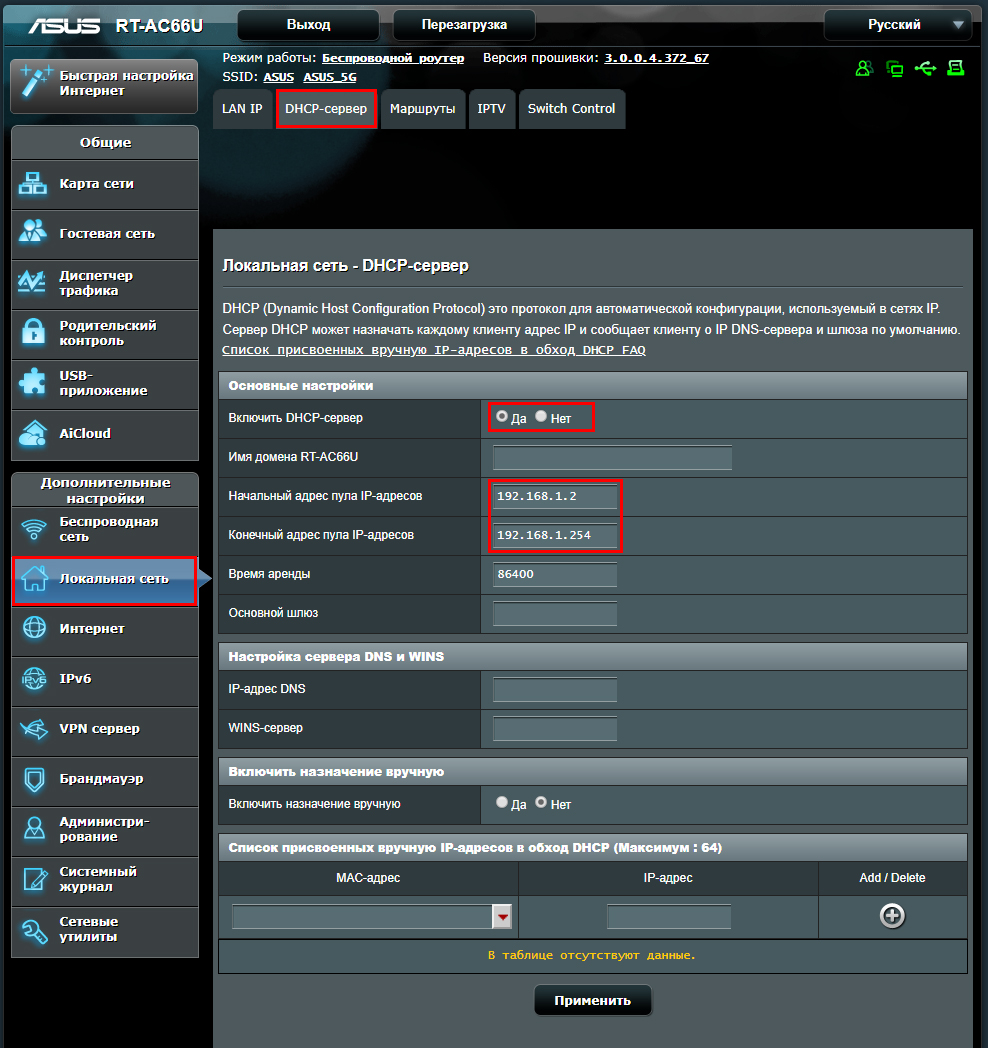
Task: Select Да for Включить DHCP-сервер
Action: (x=501, y=416)
